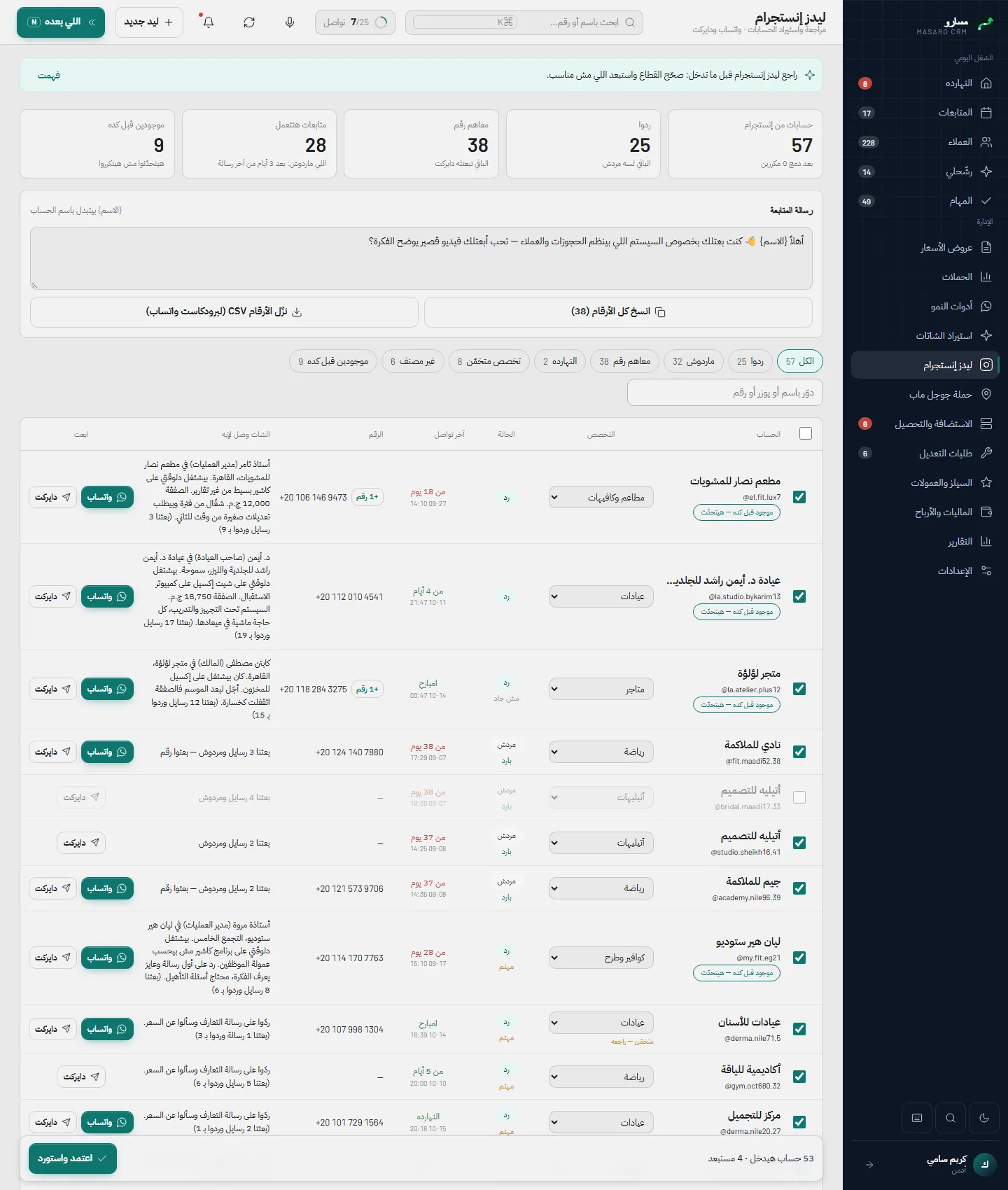1008x1190 pixels.
Task: Switch to the غير مصنف 6 filter tab
Action: click(x=413, y=361)
